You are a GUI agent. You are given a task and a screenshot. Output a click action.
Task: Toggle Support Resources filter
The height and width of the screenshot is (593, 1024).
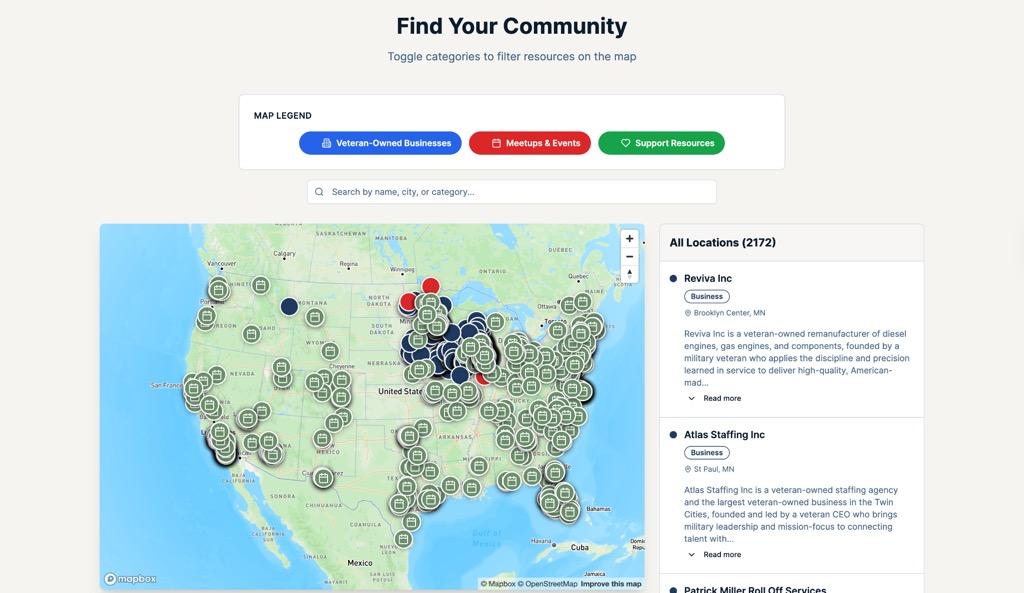(x=662, y=143)
